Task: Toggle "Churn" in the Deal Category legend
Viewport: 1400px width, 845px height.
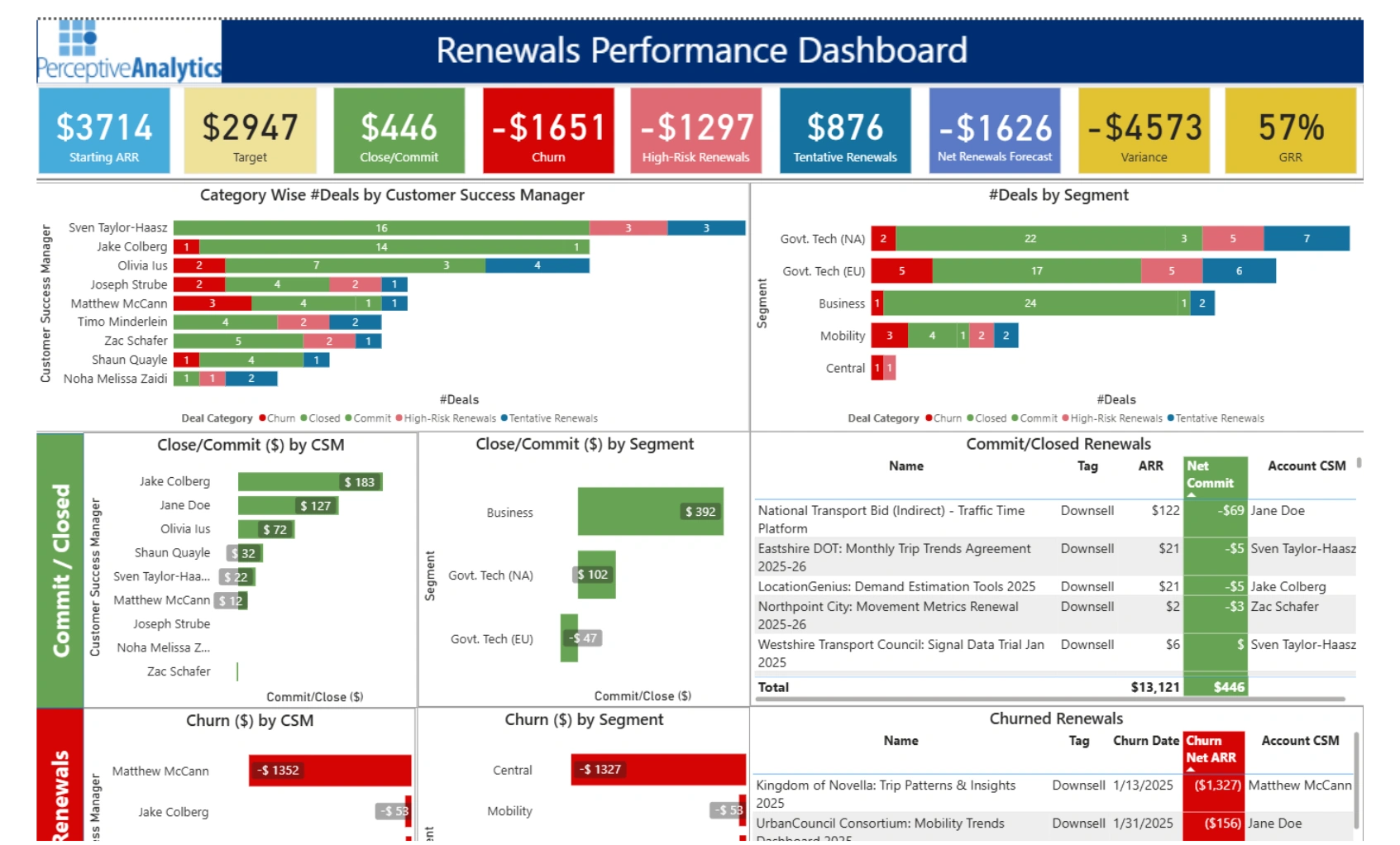Action: point(279,418)
